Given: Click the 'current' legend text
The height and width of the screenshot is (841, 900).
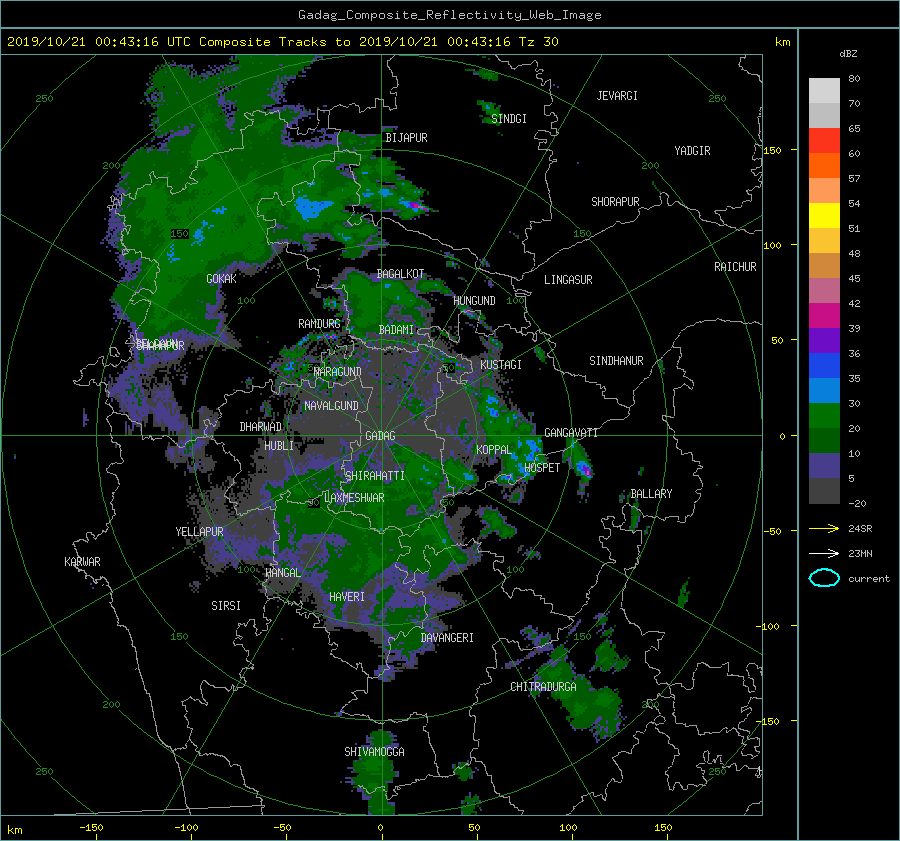Looking at the screenshot, I should [869, 579].
